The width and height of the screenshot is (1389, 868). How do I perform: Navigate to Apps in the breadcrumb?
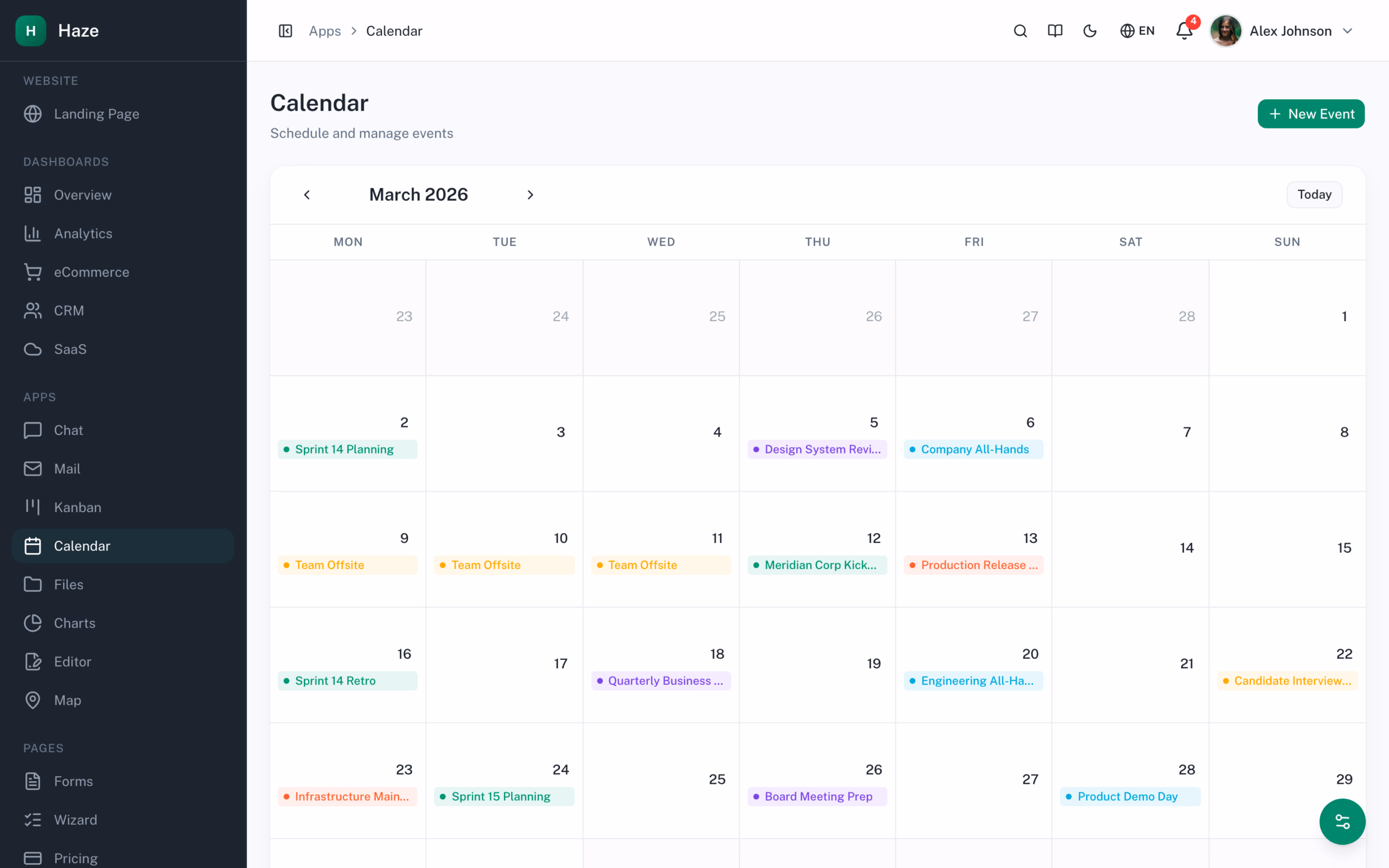point(325,31)
